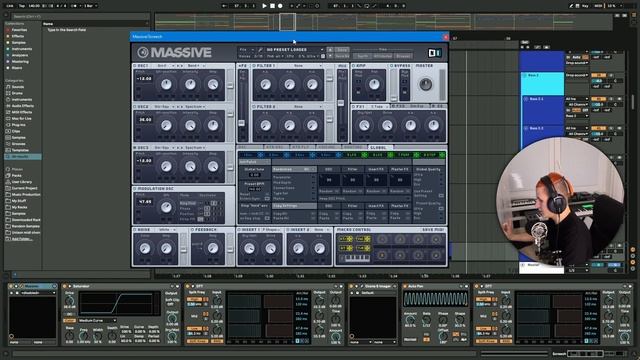
Task: Toggle the Modulation OSC power
Action: coord(135,189)
